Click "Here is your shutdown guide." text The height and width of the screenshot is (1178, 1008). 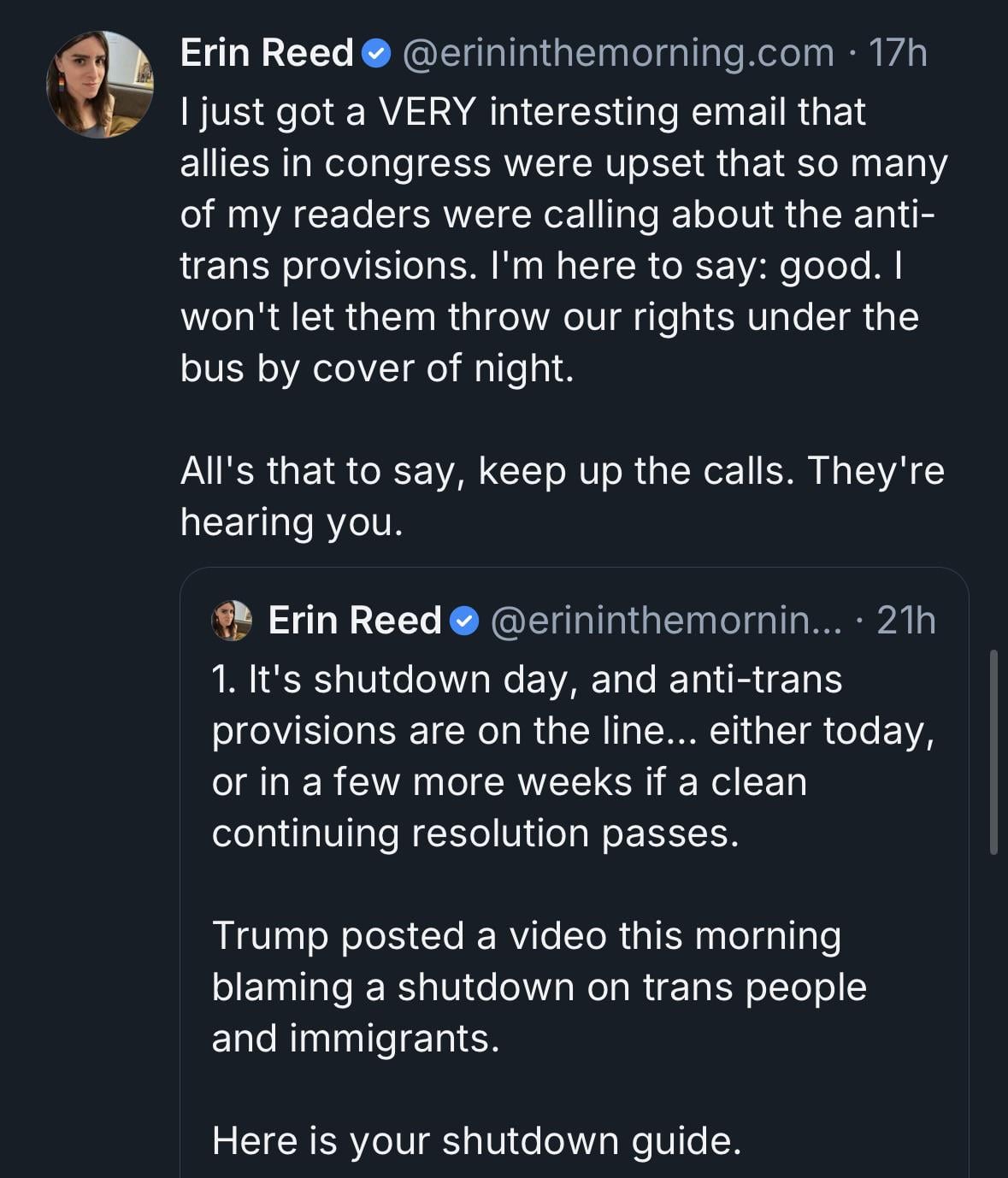coord(476,1140)
